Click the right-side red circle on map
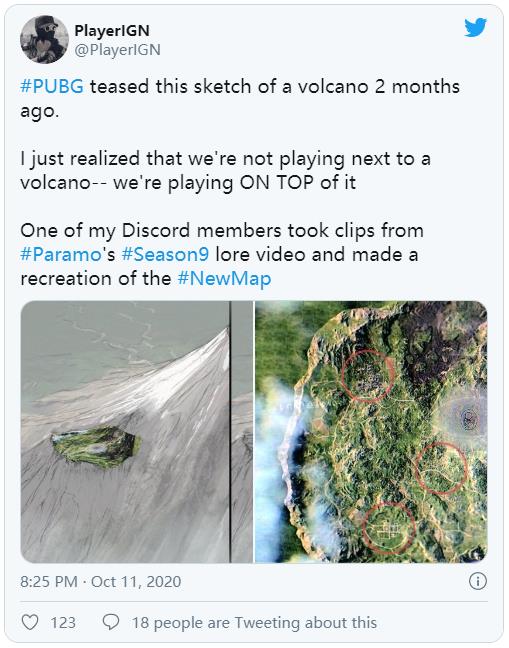509x648 pixels. point(440,468)
